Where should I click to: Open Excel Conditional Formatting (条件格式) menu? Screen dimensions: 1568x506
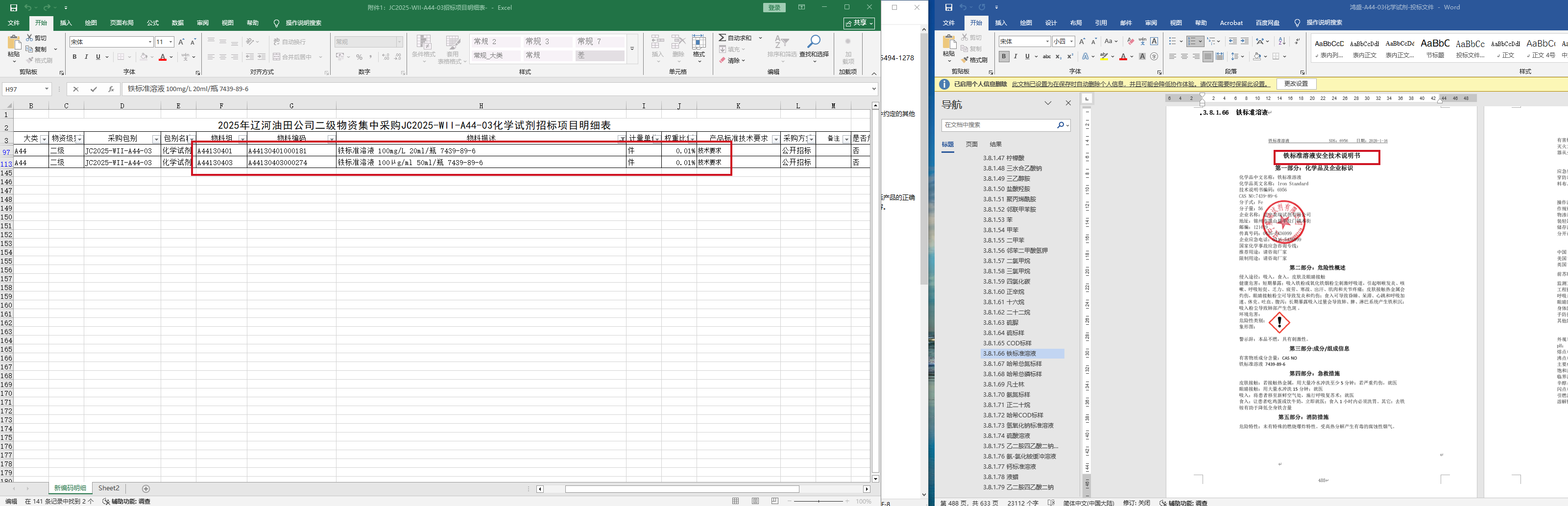point(424,49)
